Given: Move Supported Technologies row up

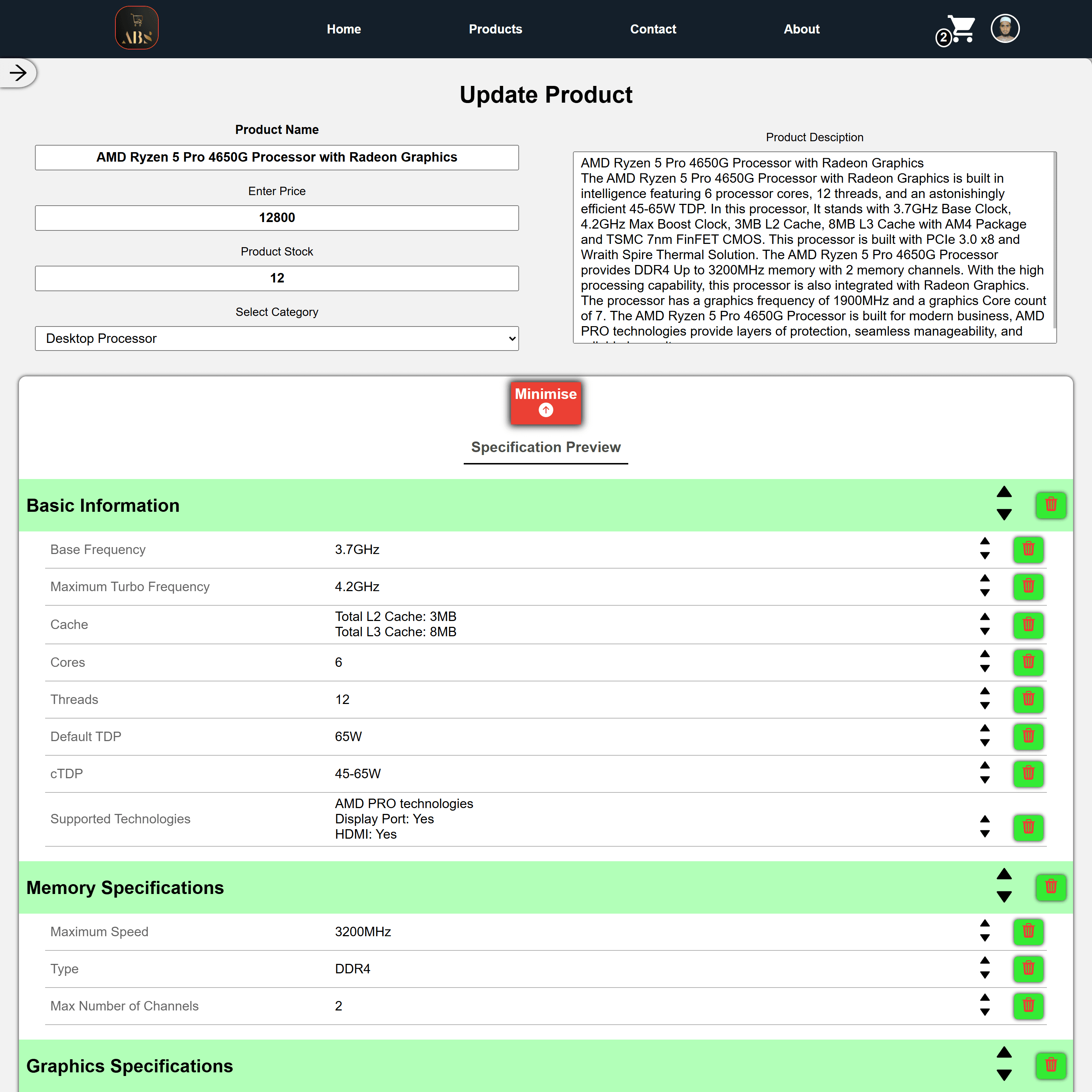Looking at the screenshot, I should (985, 819).
